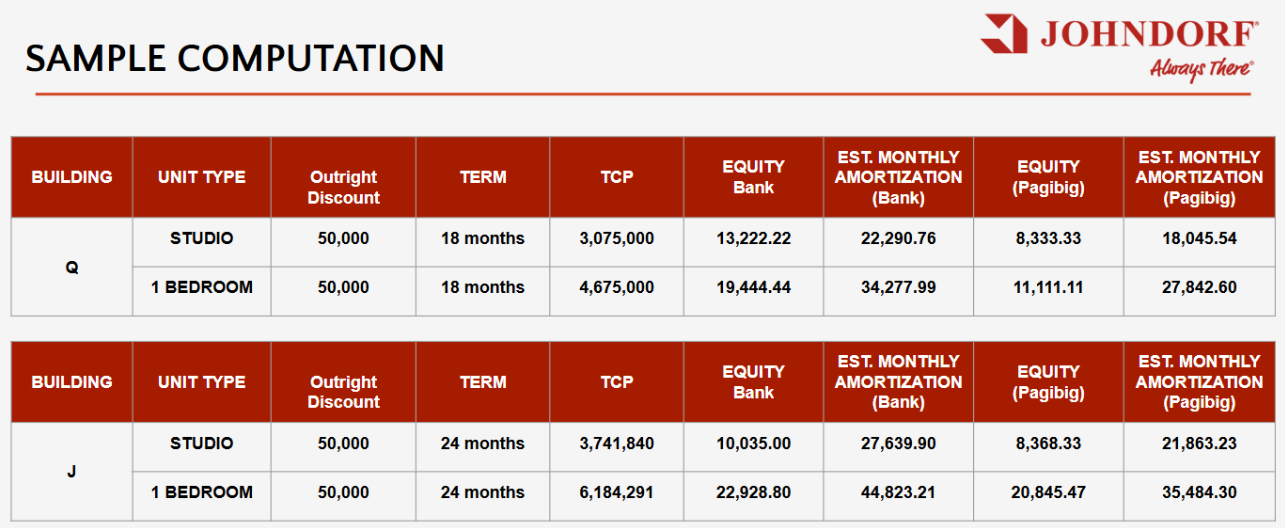The height and width of the screenshot is (528, 1285).
Task: Click the 3,075,000 TCP value
Action: [616, 239]
